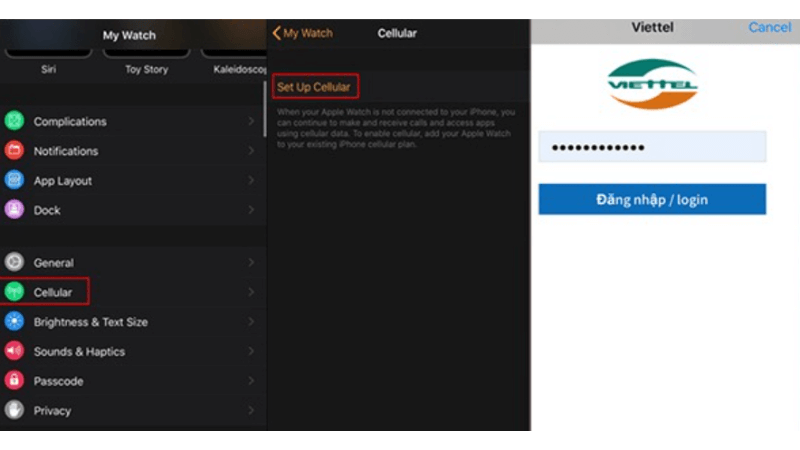Image resolution: width=800 pixels, height=450 pixels.
Task: Focus the Viettel password field
Action: click(652, 147)
